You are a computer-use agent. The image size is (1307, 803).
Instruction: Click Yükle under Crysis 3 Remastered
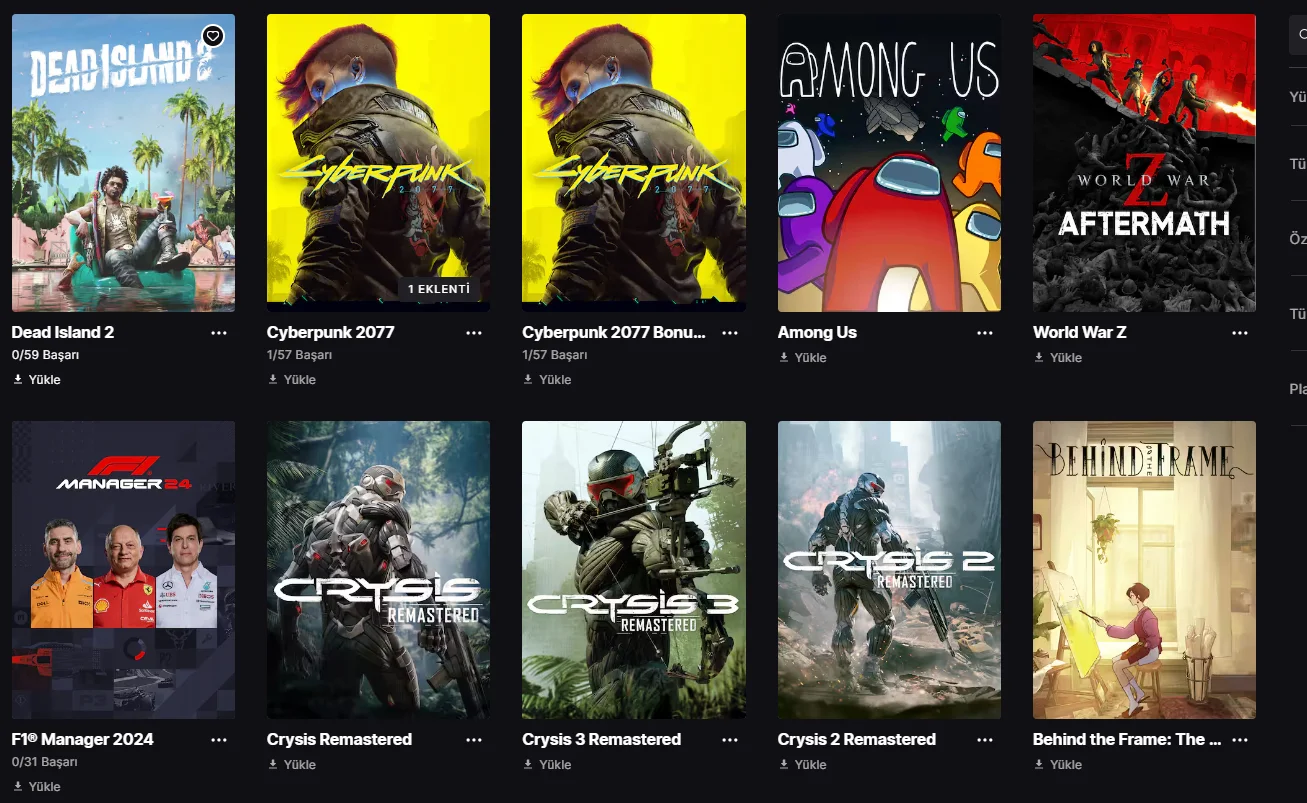point(547,765)
